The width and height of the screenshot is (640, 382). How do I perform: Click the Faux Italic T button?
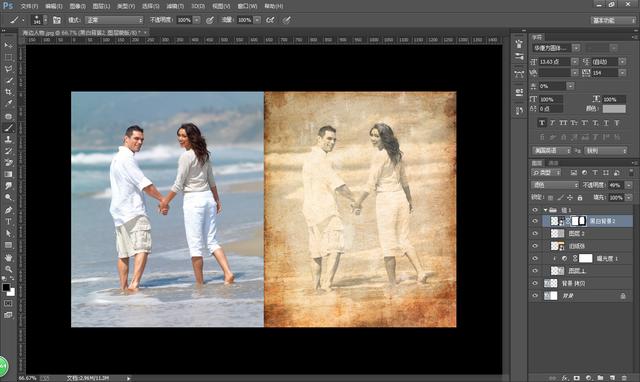(x=553, y=123)
